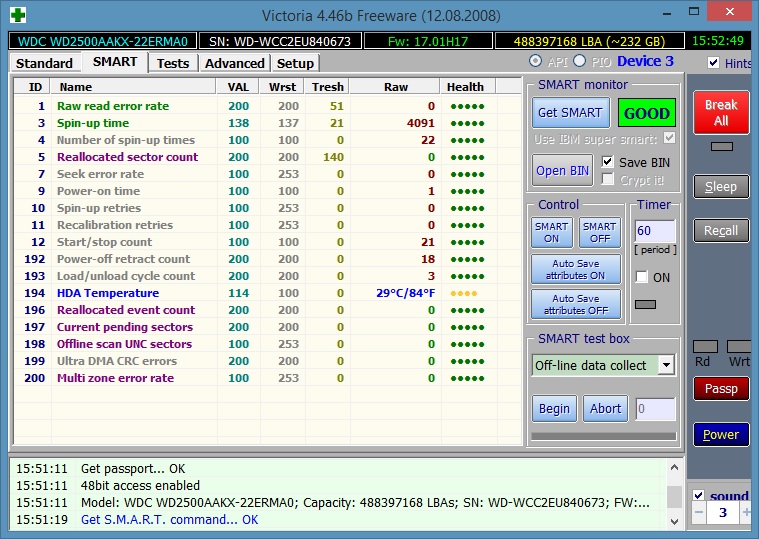Image resolution: width=759 pixels, height=539 pixels.
Task: Select the Spin-up time attribute row
Action: pyautogui.click(x=268, y=123)
